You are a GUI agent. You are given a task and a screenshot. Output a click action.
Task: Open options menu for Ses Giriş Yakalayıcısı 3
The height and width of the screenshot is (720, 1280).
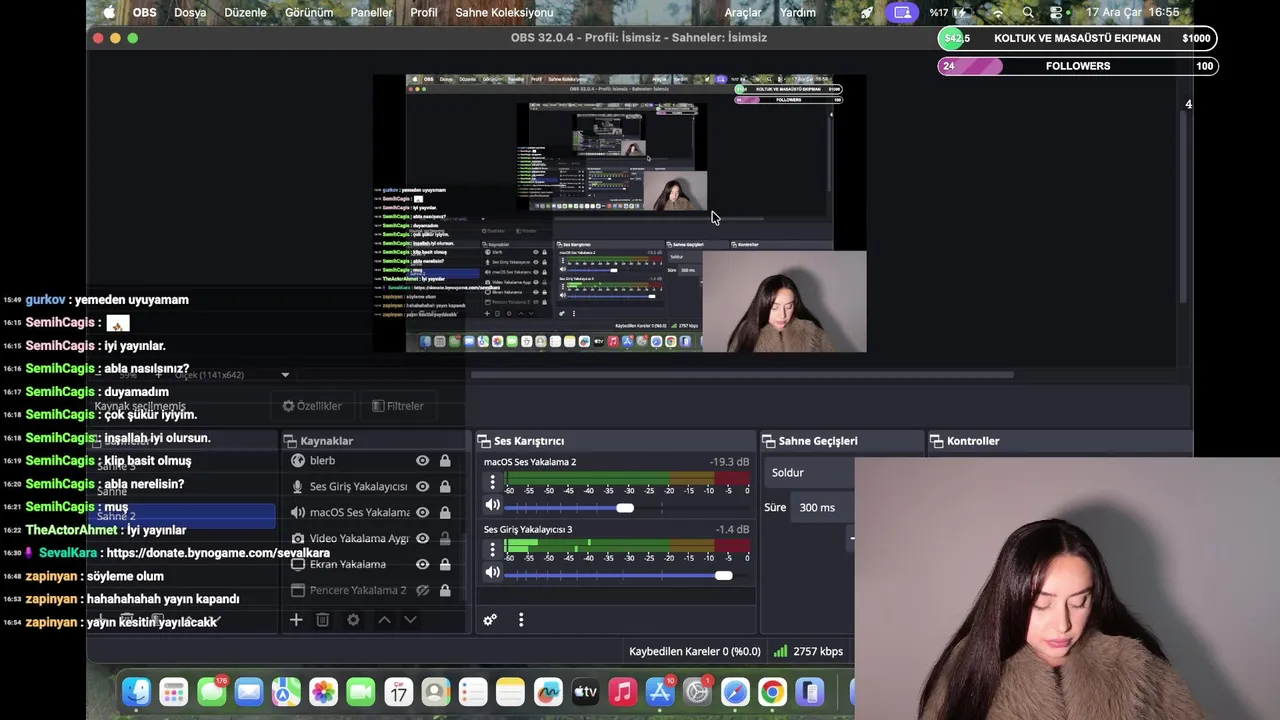[x=492, y=550]
